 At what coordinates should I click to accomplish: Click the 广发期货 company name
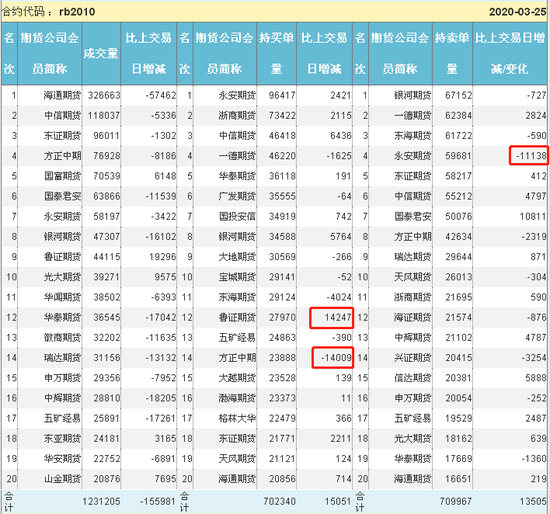tap(237, 196)
